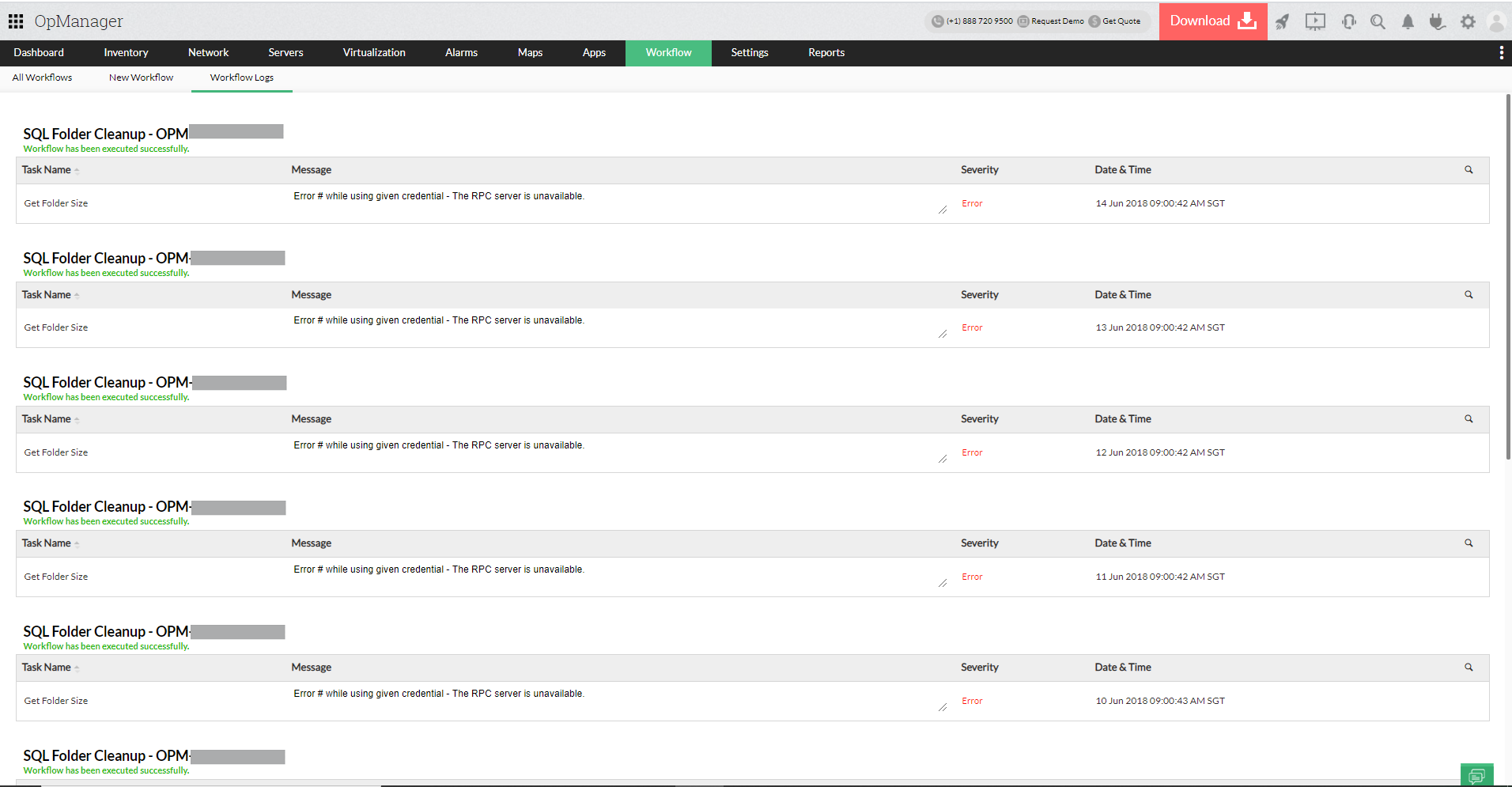Click the date "12 Jun 2018 09:00:42 AM SGT"

(1159, 452)
